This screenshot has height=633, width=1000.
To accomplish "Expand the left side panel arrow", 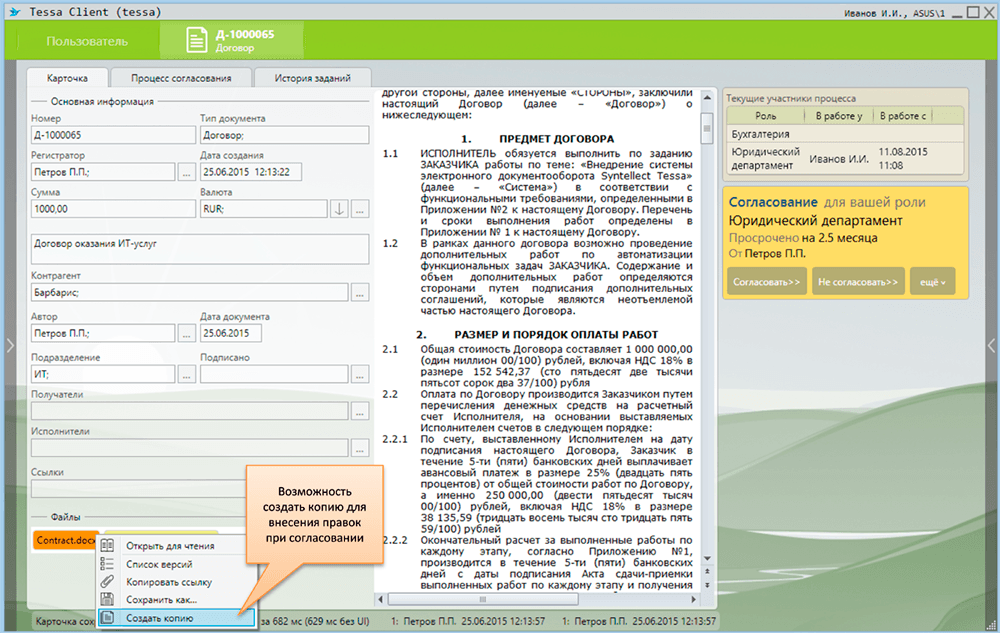I will coord(10,346).
